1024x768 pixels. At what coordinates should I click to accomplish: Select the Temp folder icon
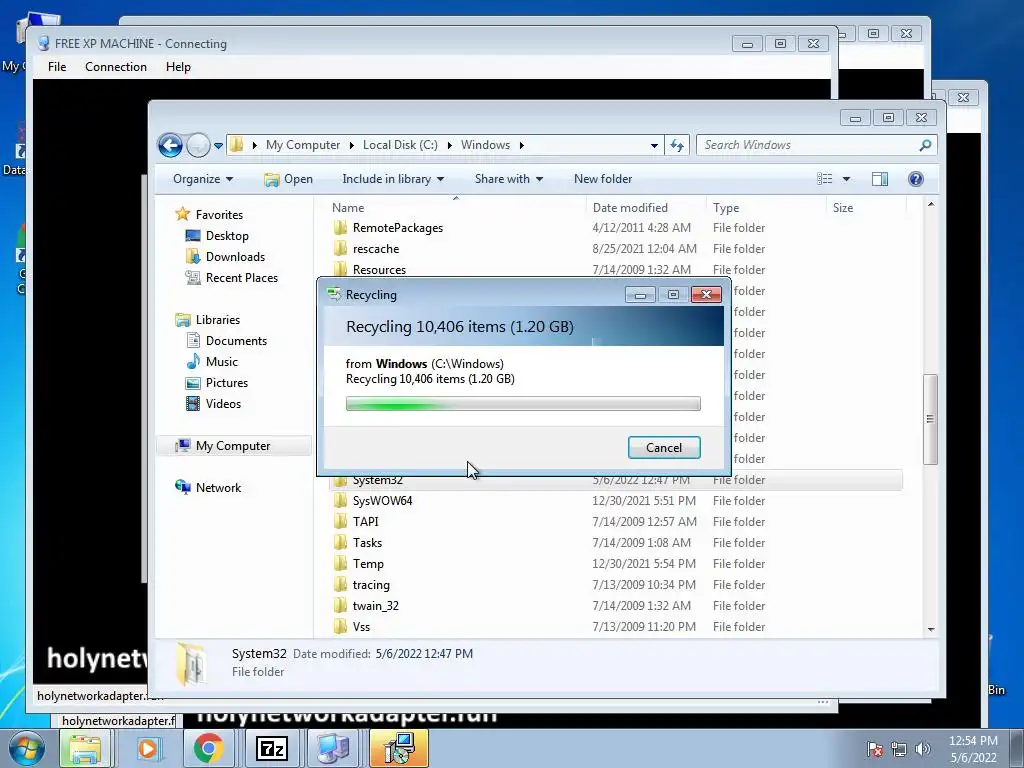[340, 564]
